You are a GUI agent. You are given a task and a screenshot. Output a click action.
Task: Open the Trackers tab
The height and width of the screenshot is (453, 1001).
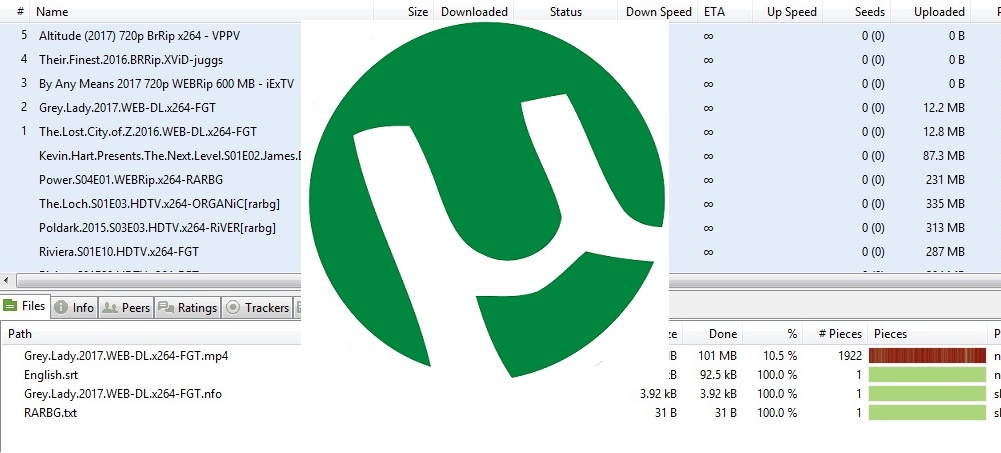point(257,308)
